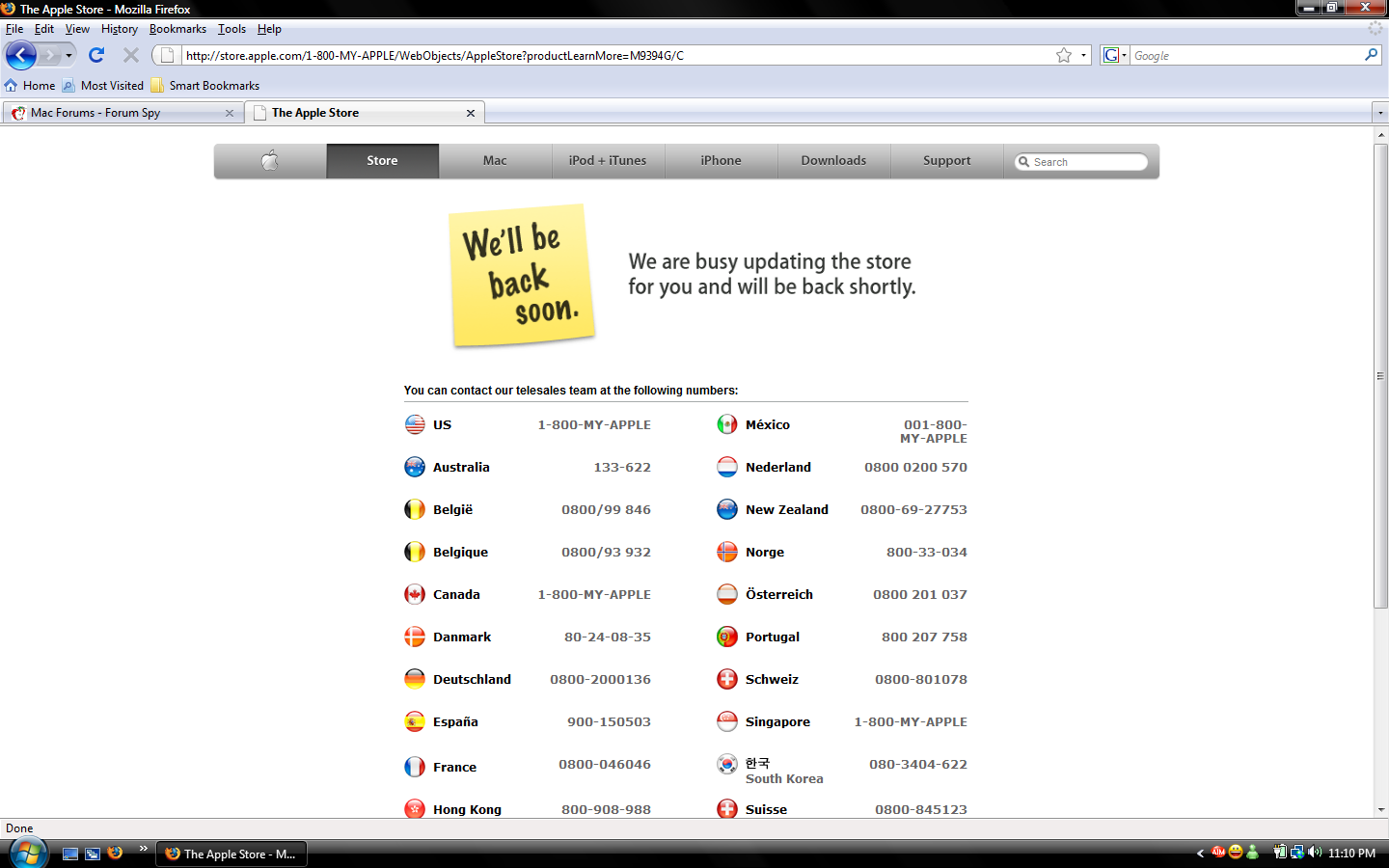Viewport: 1389px width, 868px height.
Task: Click the Hong Kong flag icon
Action: click(415, 808)
